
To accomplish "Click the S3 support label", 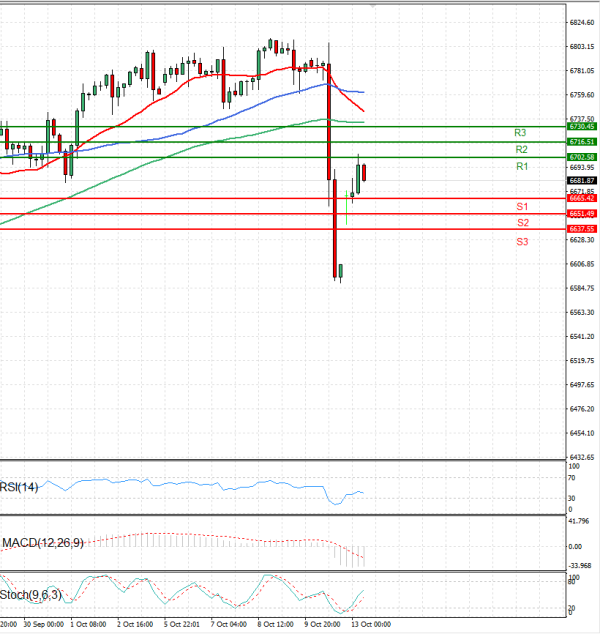I will pos(522,242).
